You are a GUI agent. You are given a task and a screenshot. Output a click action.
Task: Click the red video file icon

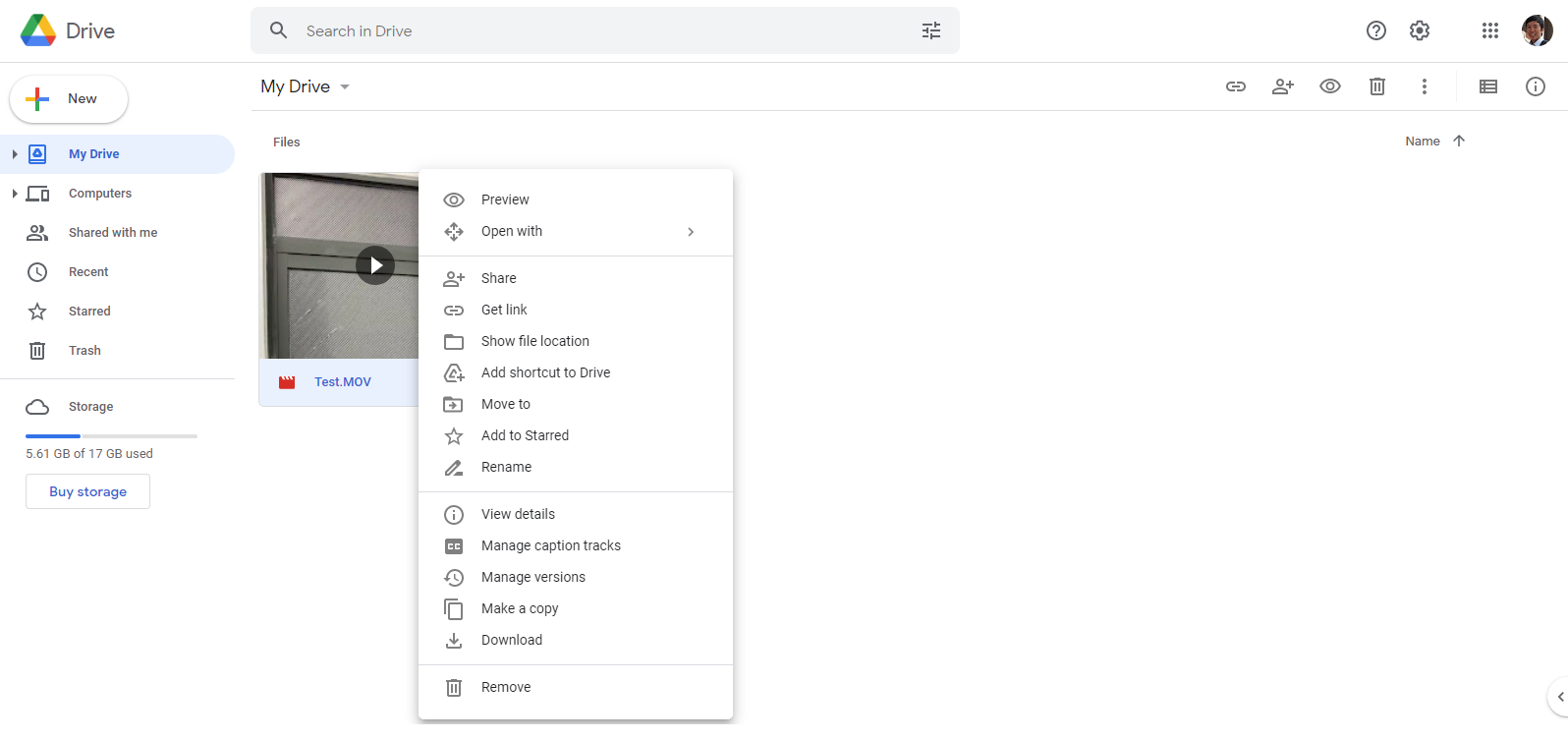tap(287, 382)
